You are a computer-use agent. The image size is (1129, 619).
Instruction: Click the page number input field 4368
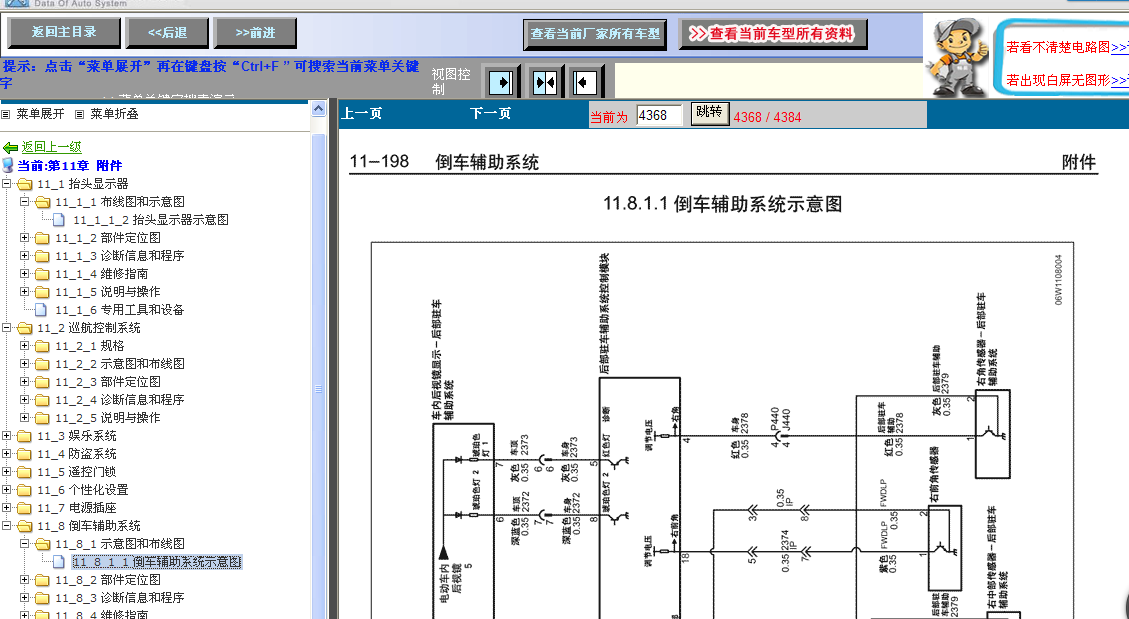pos(659,115)
